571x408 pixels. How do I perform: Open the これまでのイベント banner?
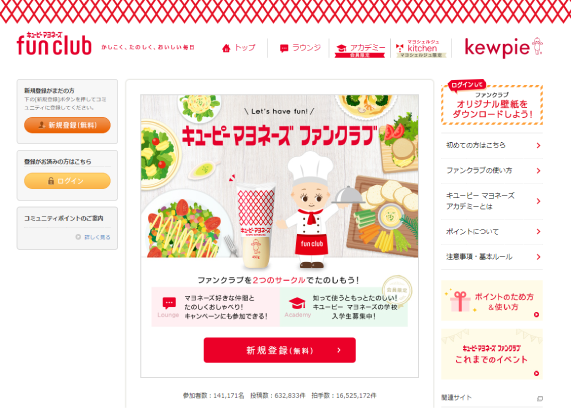point(492,354)
